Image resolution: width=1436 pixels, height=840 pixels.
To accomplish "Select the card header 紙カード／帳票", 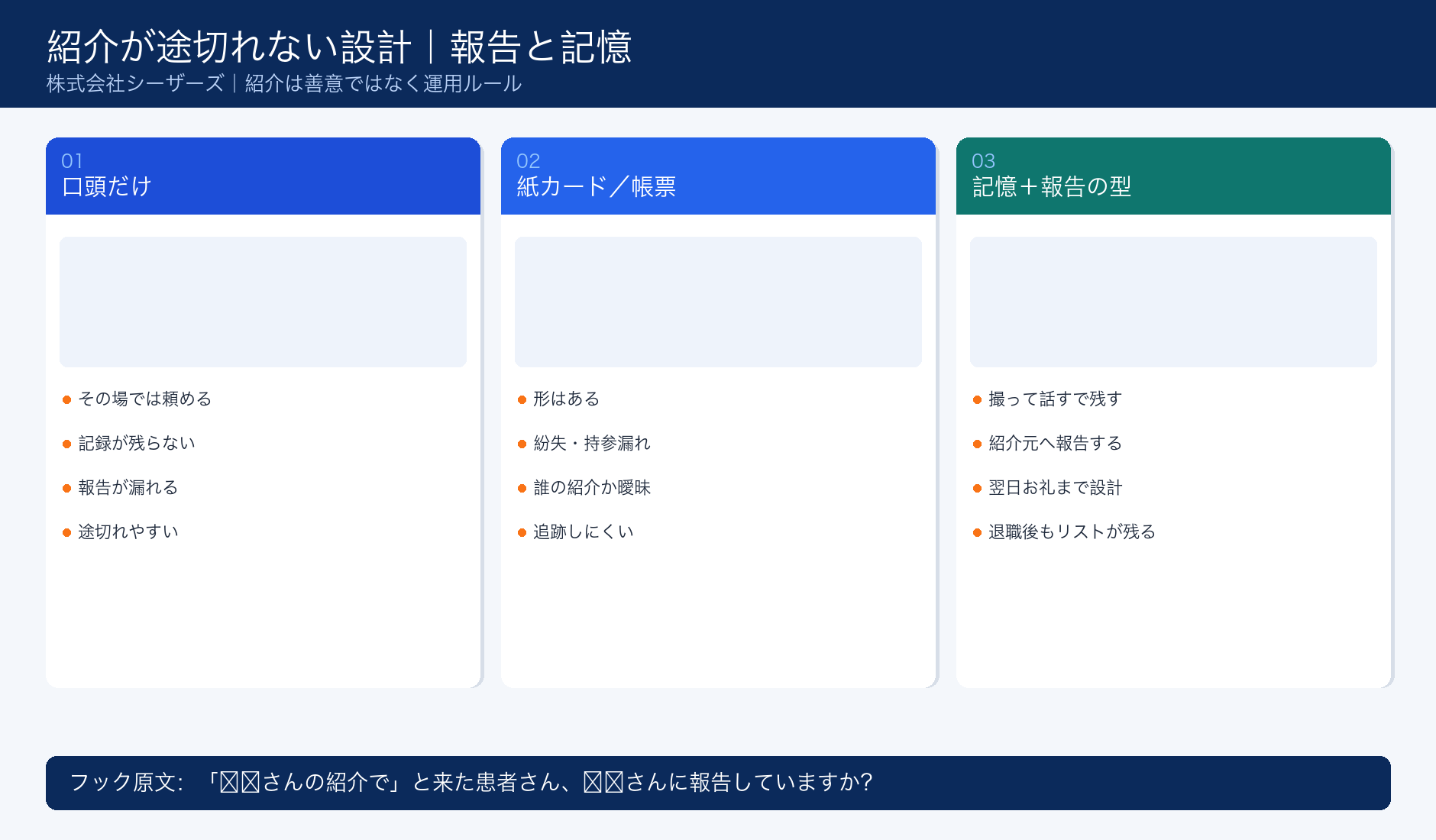I will (x=718, y=176).
